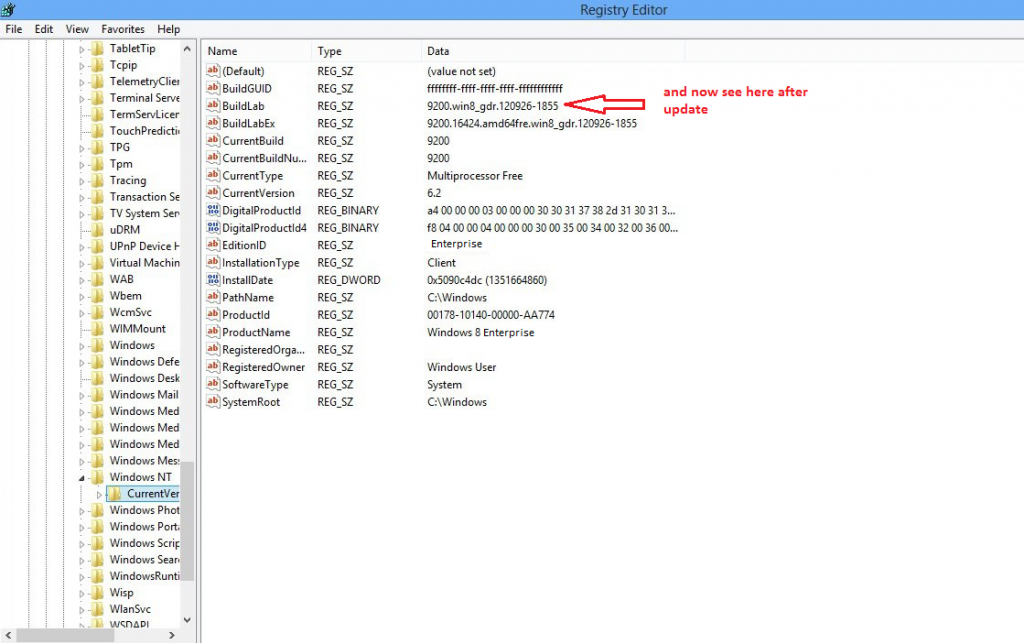Click the Registry Editor title bar icon
This screenshot has height=643, width=1024.
tap(8, 10)
